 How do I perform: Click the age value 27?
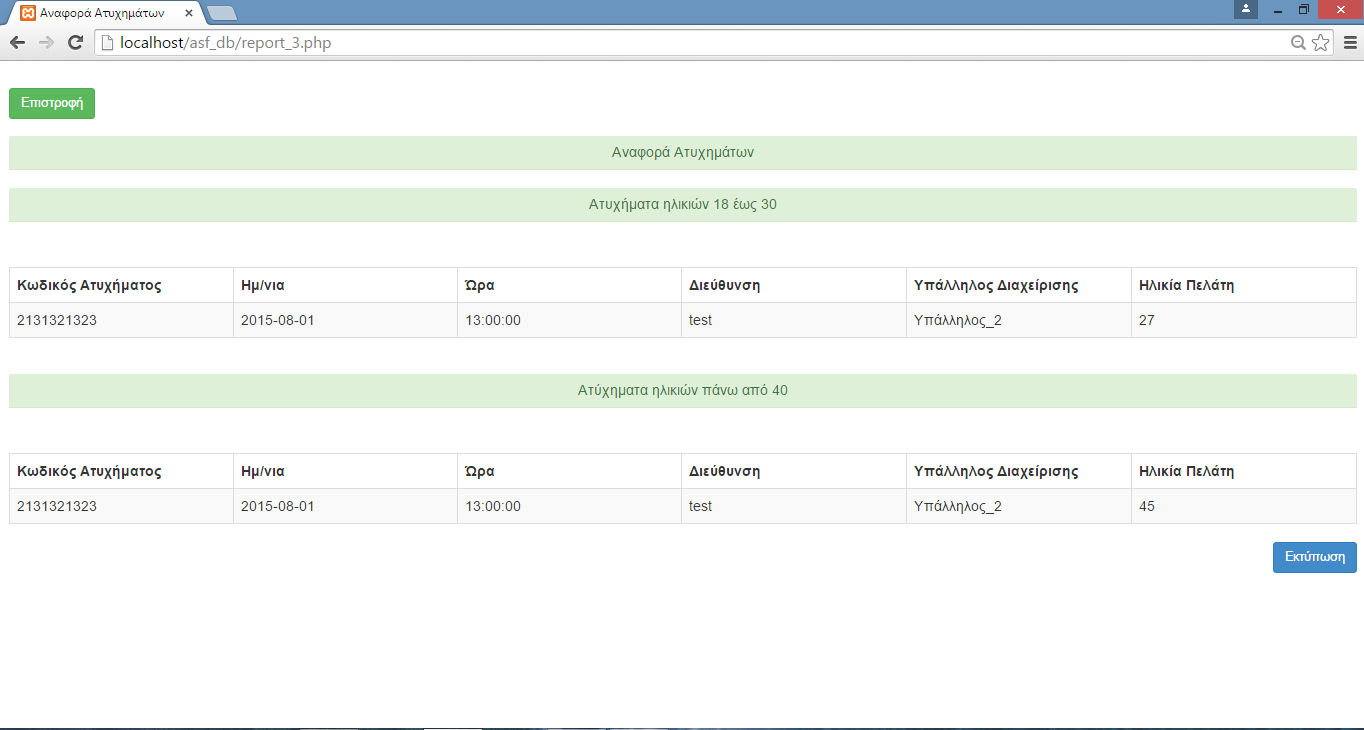click(1147, 320)
